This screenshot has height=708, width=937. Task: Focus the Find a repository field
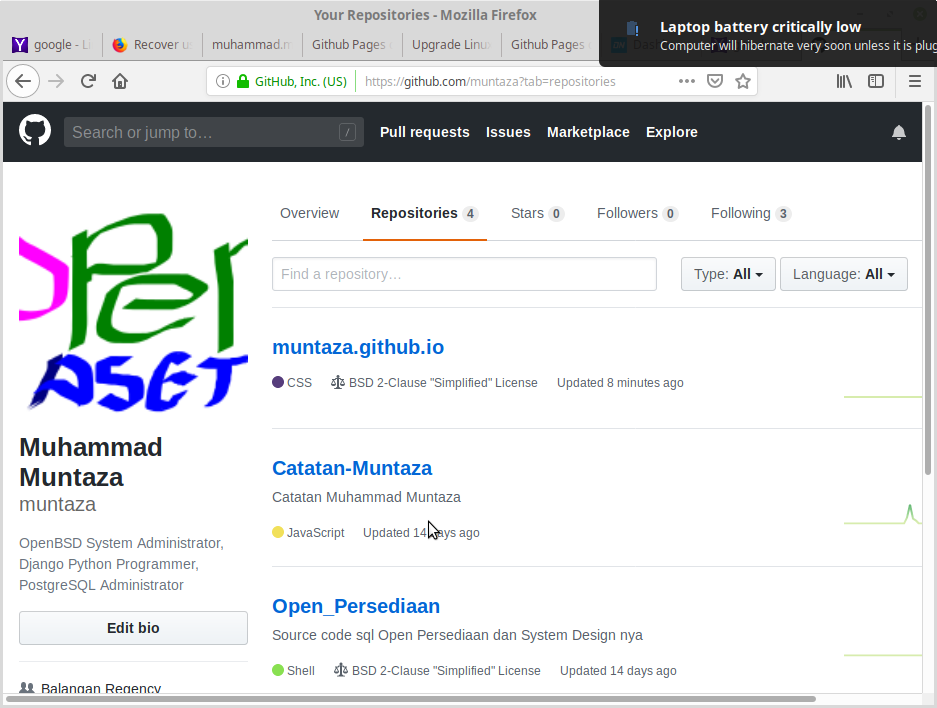(x=464, y=274)
